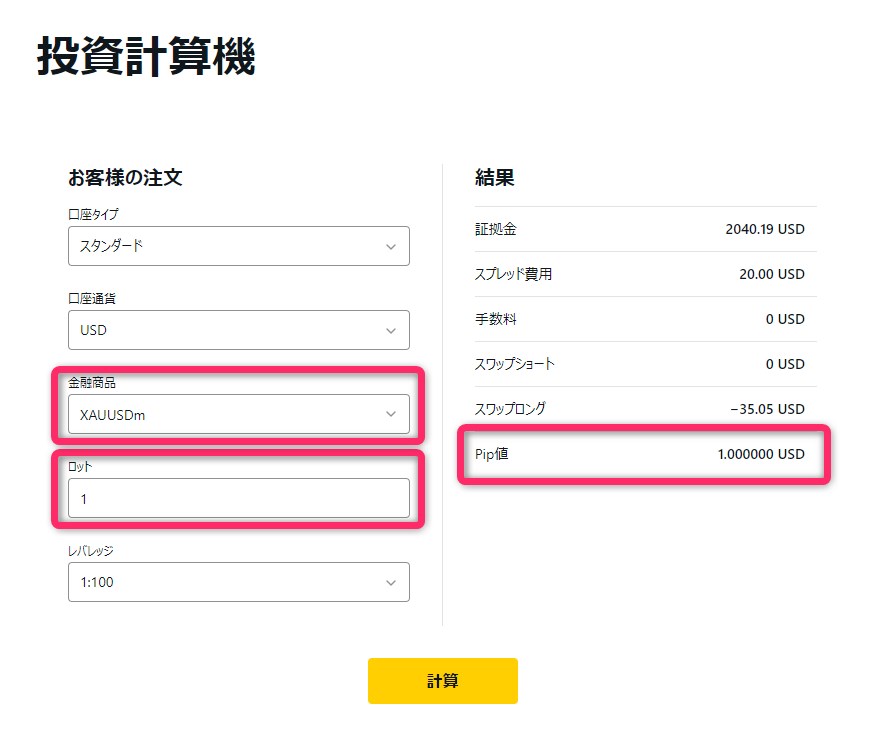Click the 結果 section heading
The height and width of the screenshot is (730, 884).
click(x=491, y=177)
